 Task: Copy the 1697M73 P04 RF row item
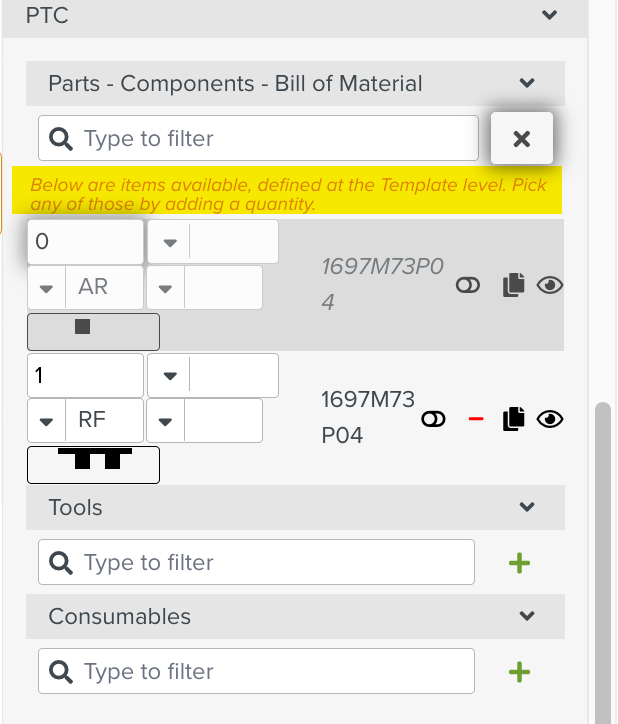point(513,419)
